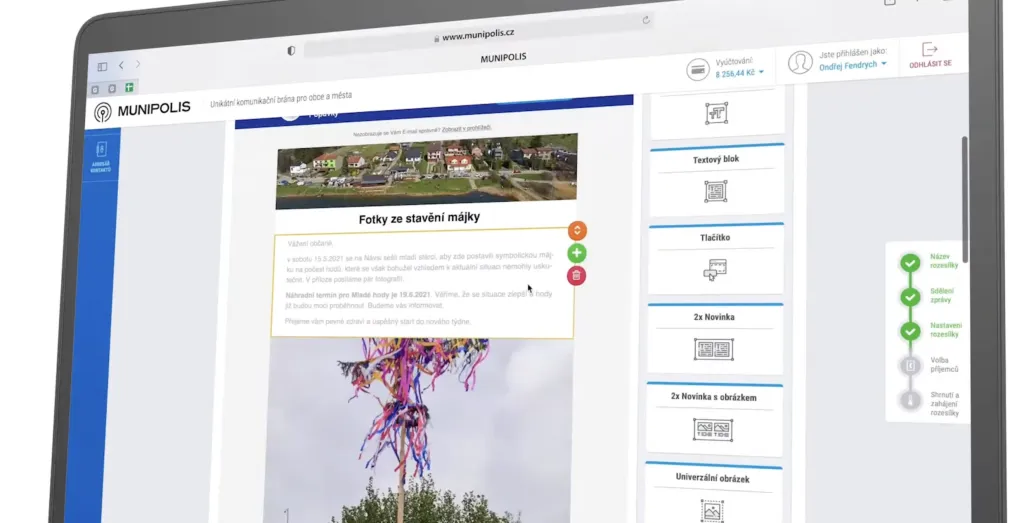Image resolution: width=1024 pixels, height=523 pixels.
Task: Click the Volba příjemců step marker
Action: coord(910,366)
